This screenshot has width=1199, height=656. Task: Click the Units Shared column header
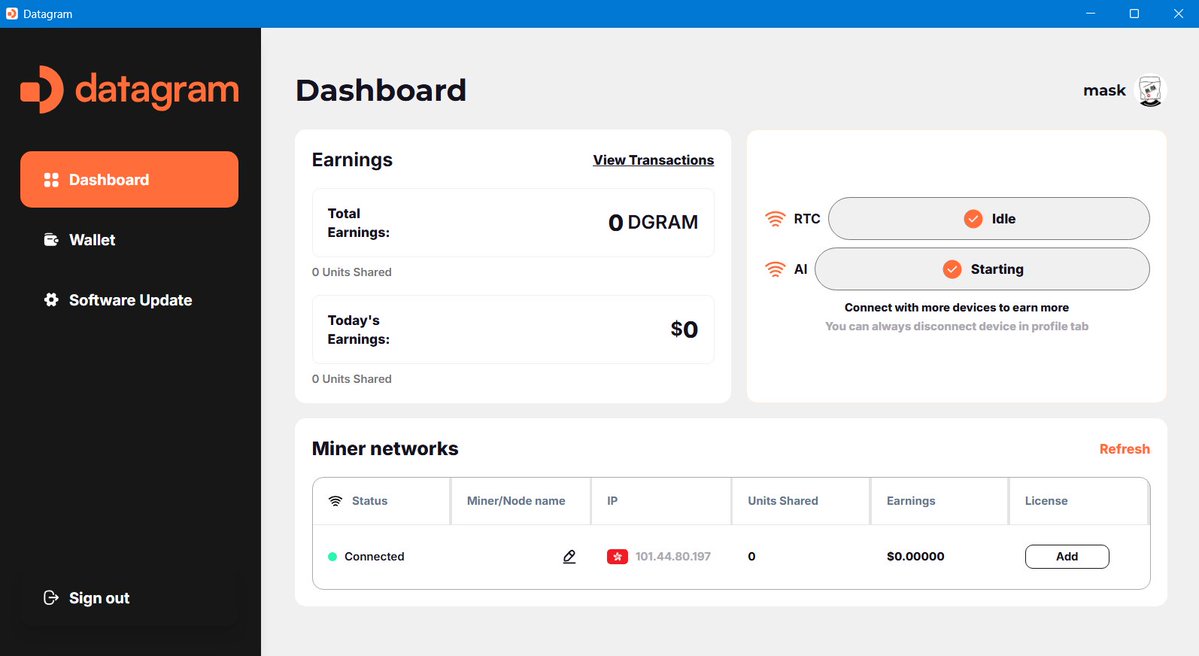pos(783,501)
